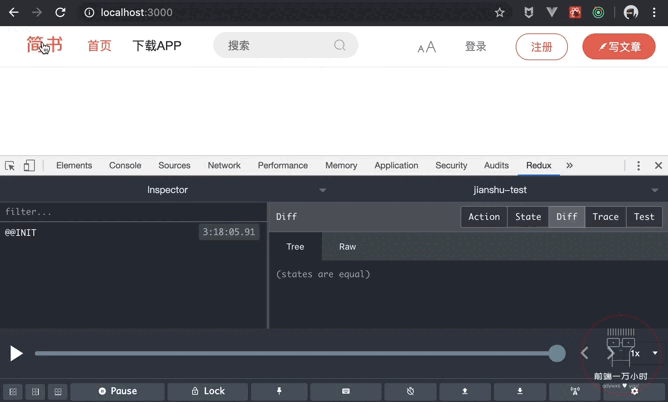This screenshot has height=402, width=668.
Task: Click the site info icon in address bar
Action: point(89,12)
